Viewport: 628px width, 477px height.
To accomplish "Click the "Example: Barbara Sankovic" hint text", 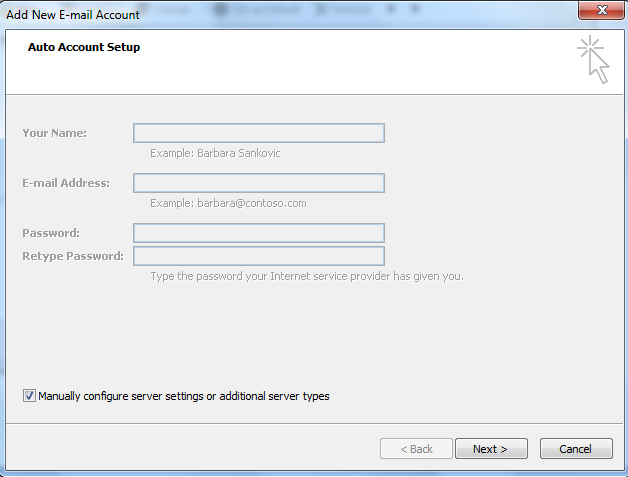I will (215, 153).
